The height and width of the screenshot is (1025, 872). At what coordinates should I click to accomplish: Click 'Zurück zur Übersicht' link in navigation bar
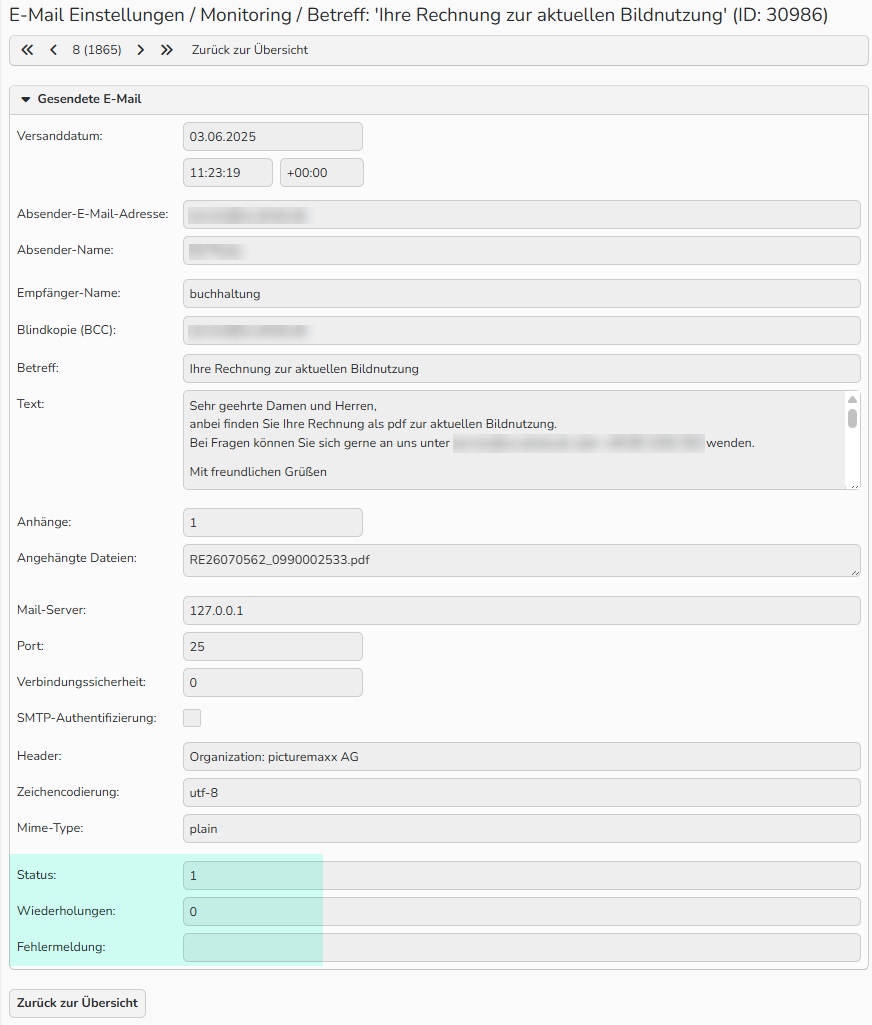250,50
